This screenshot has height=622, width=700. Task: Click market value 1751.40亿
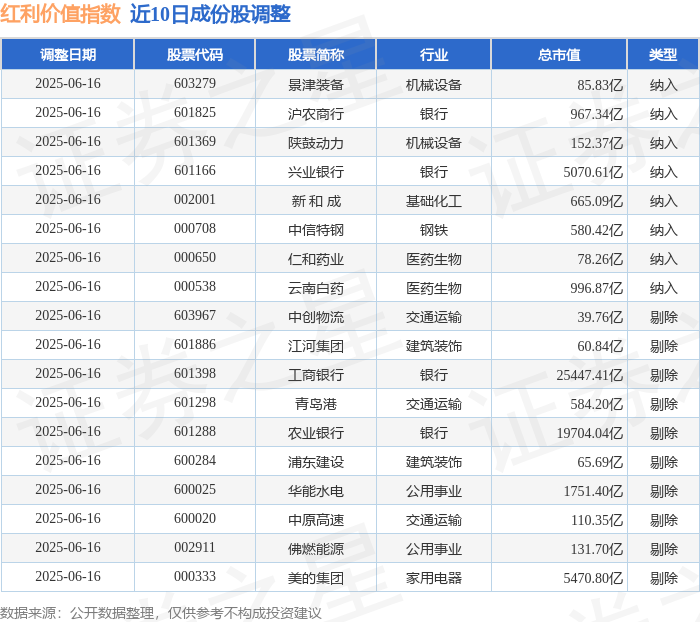(593, 491)
